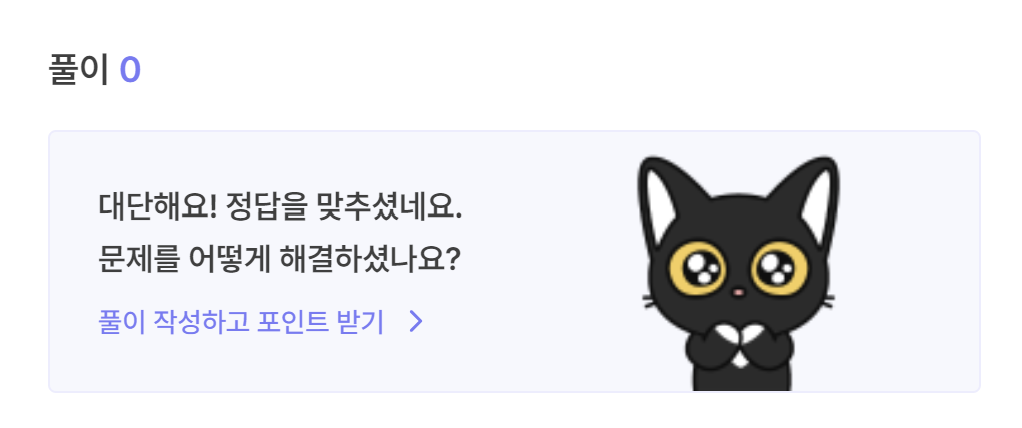This screenshot has width=1022, height=428.
Task: Click the 문제를 어떻게 해결하셨나요? question text
Action: click(x=280, y=261)
